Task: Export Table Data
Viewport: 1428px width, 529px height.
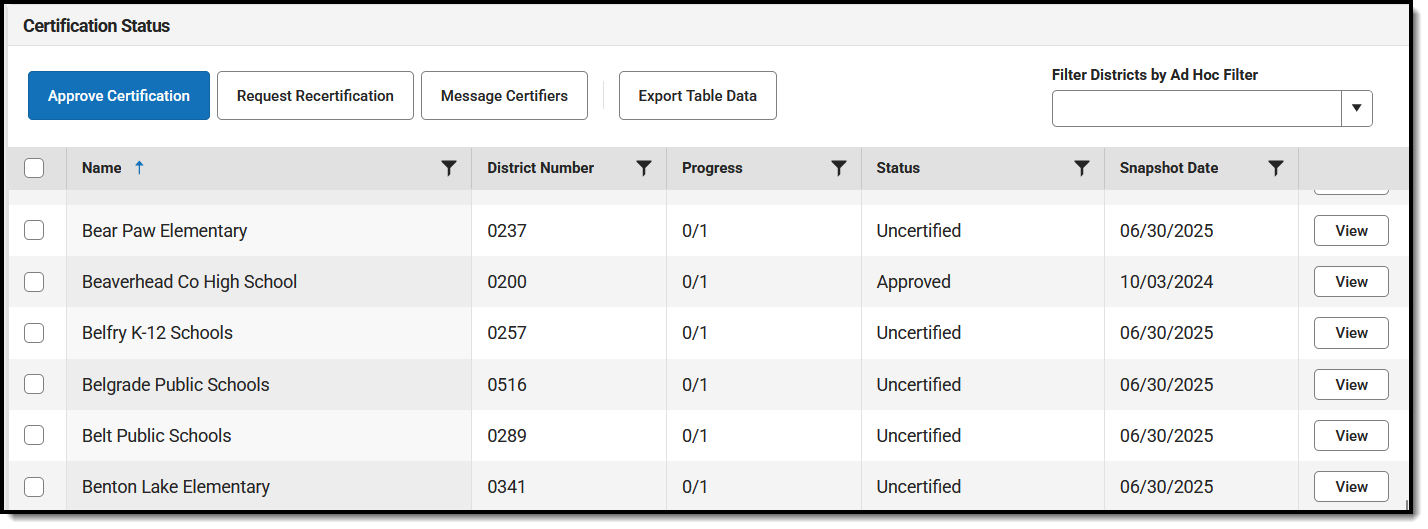Action: tap(697, 96)
